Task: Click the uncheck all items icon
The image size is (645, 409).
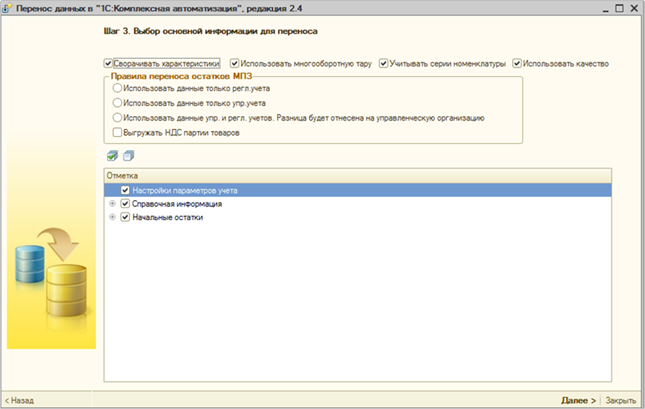Action: [x=127, y=155]
